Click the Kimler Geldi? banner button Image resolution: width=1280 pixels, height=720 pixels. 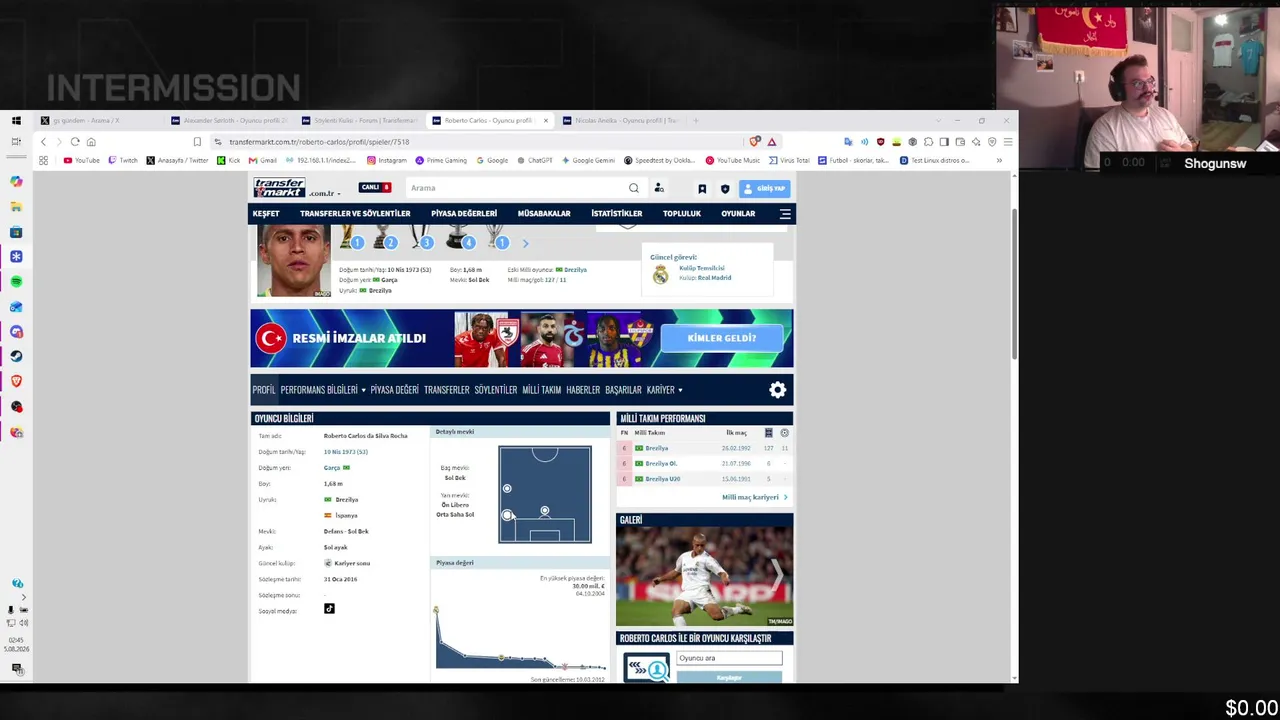(x=722, y=338)
